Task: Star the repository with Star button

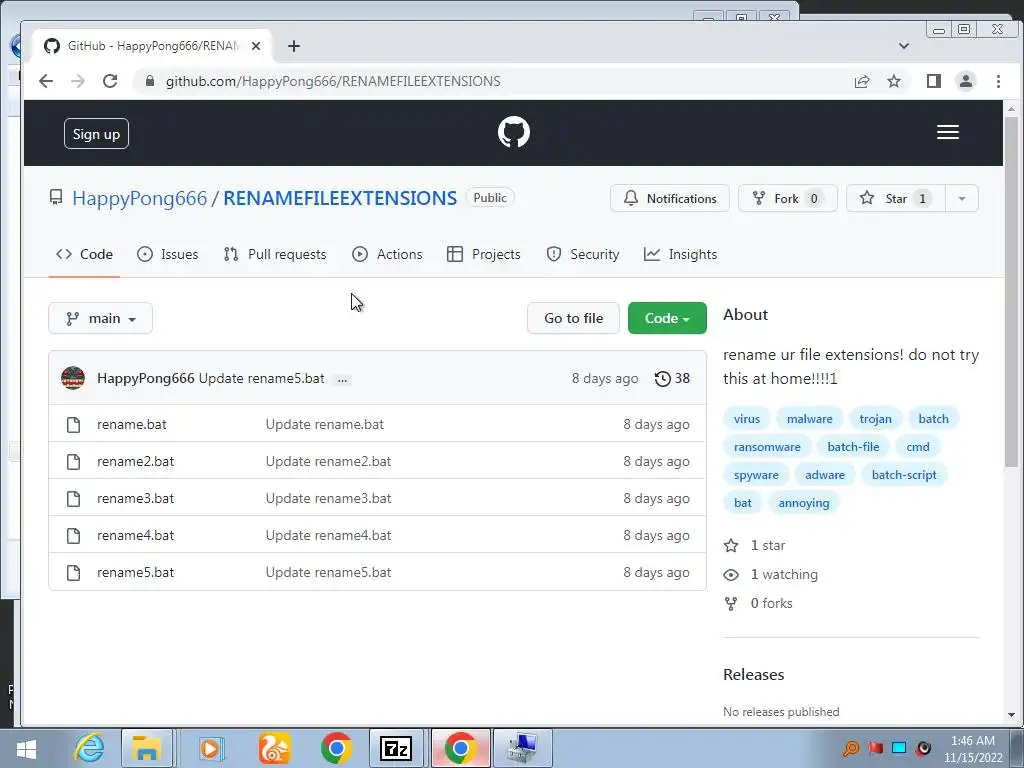Action: click(896, 199)
